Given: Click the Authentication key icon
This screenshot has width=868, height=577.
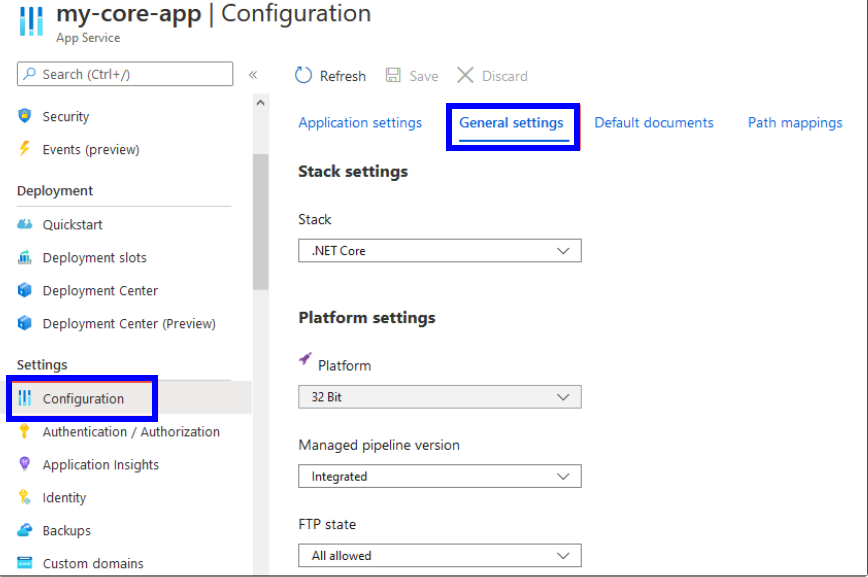Looking at the screenshot, I should 24,431.
